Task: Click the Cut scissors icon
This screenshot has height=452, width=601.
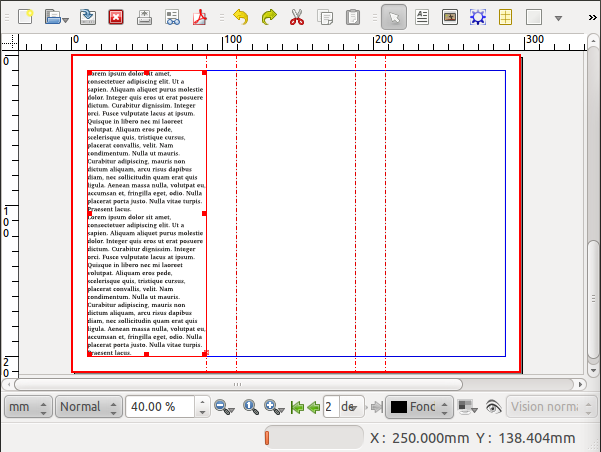Action: coord(297,17)
